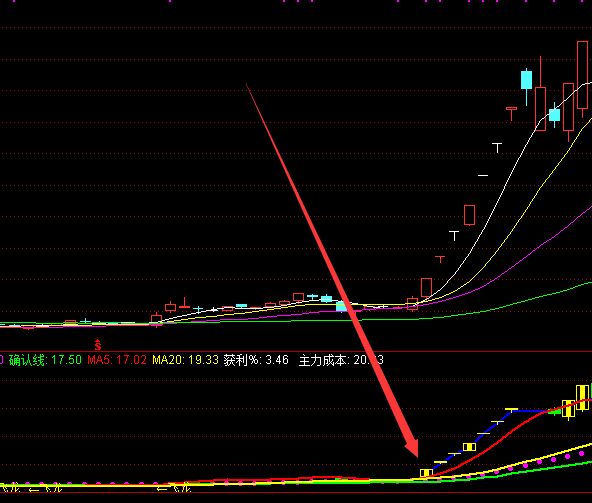Viewport: 592px width, 503px height.
Task: Select the white dash-shaped candle
Action: 483,175
